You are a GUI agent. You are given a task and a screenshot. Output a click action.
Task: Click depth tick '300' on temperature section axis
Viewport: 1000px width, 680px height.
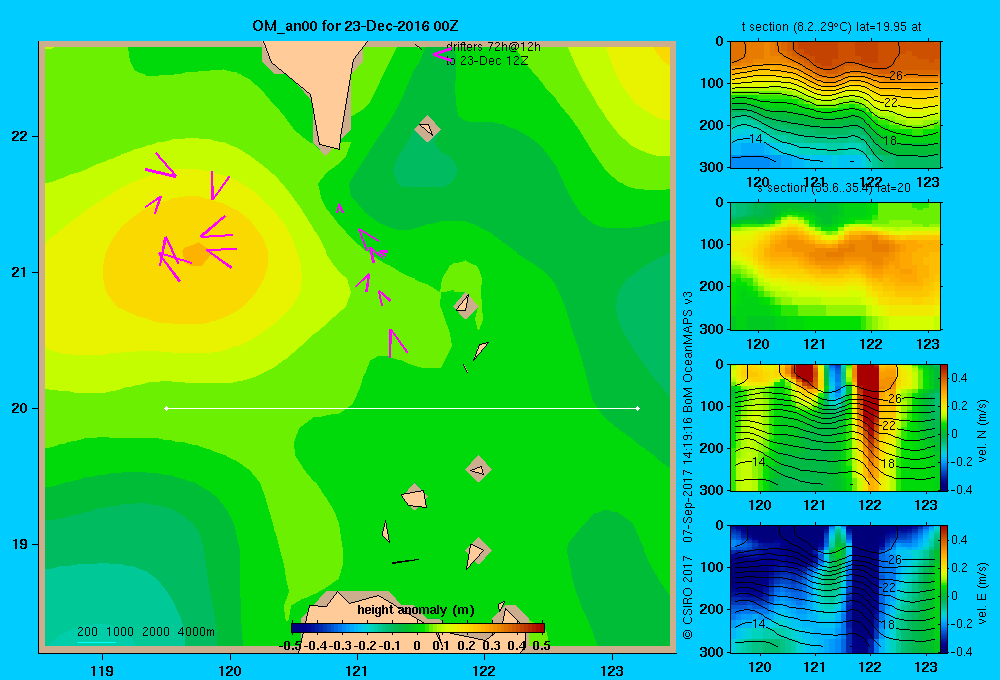coord(712,167)
